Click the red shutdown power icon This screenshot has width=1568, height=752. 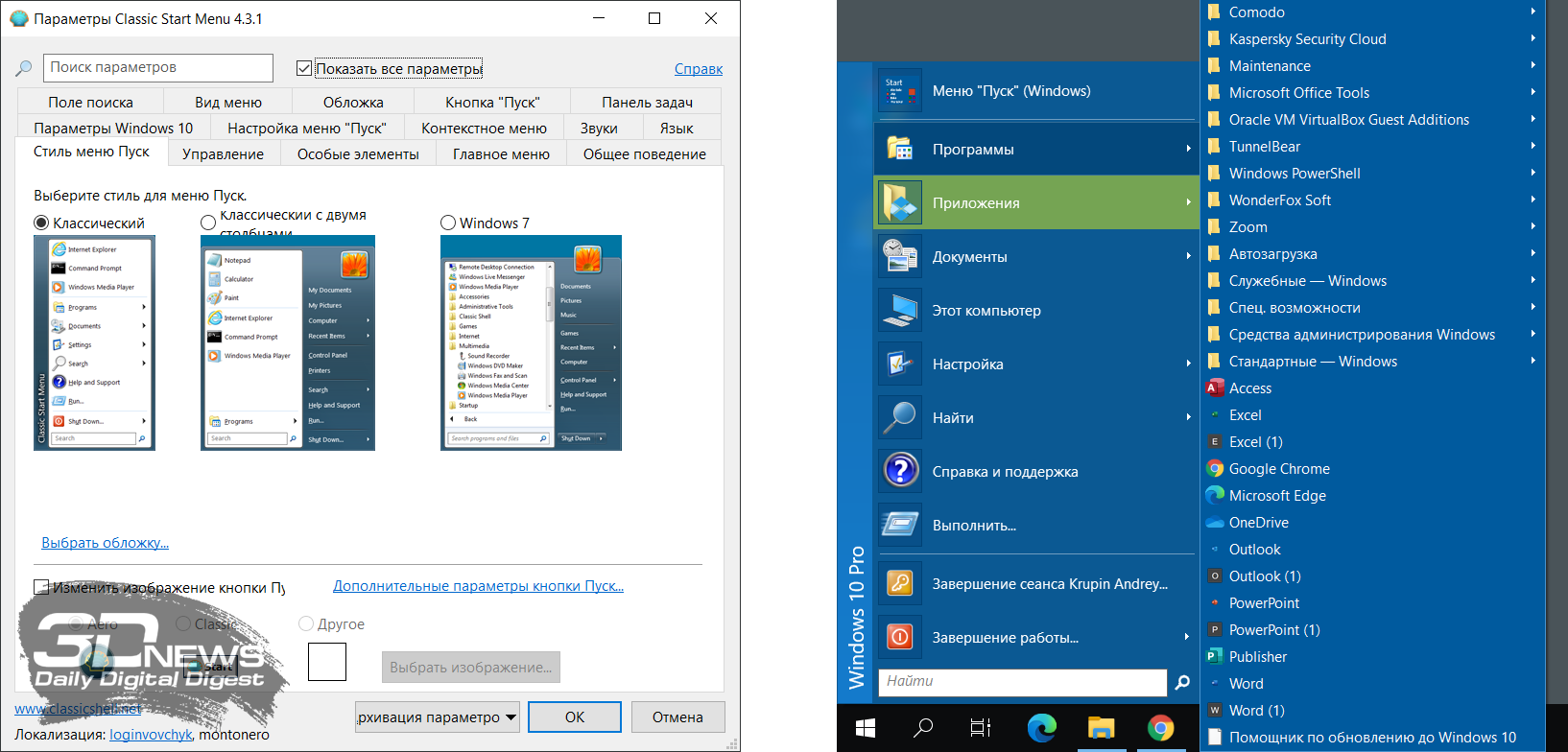[900, 637]
